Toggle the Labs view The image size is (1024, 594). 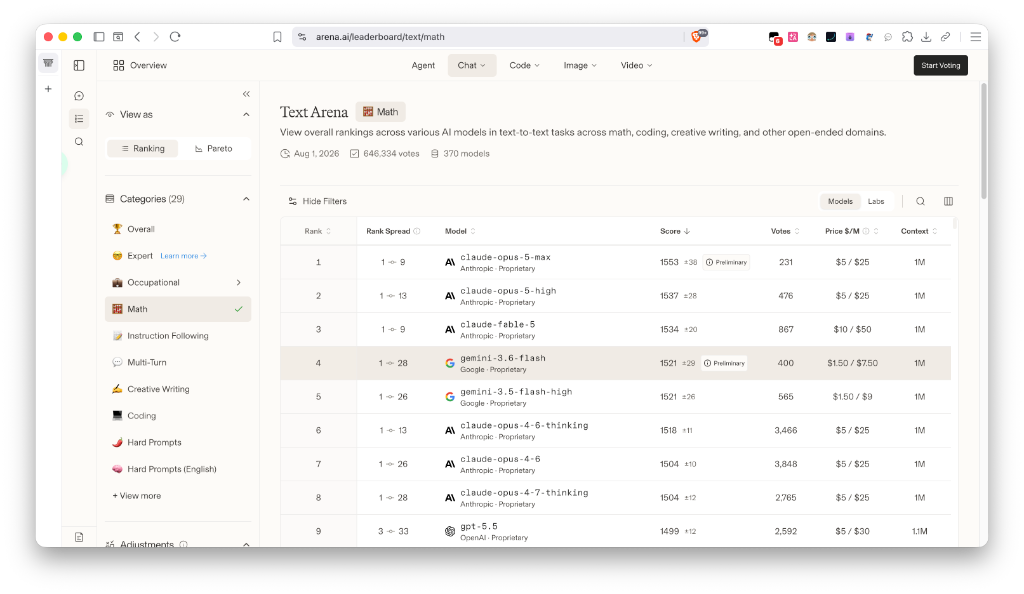click(876, 201)
